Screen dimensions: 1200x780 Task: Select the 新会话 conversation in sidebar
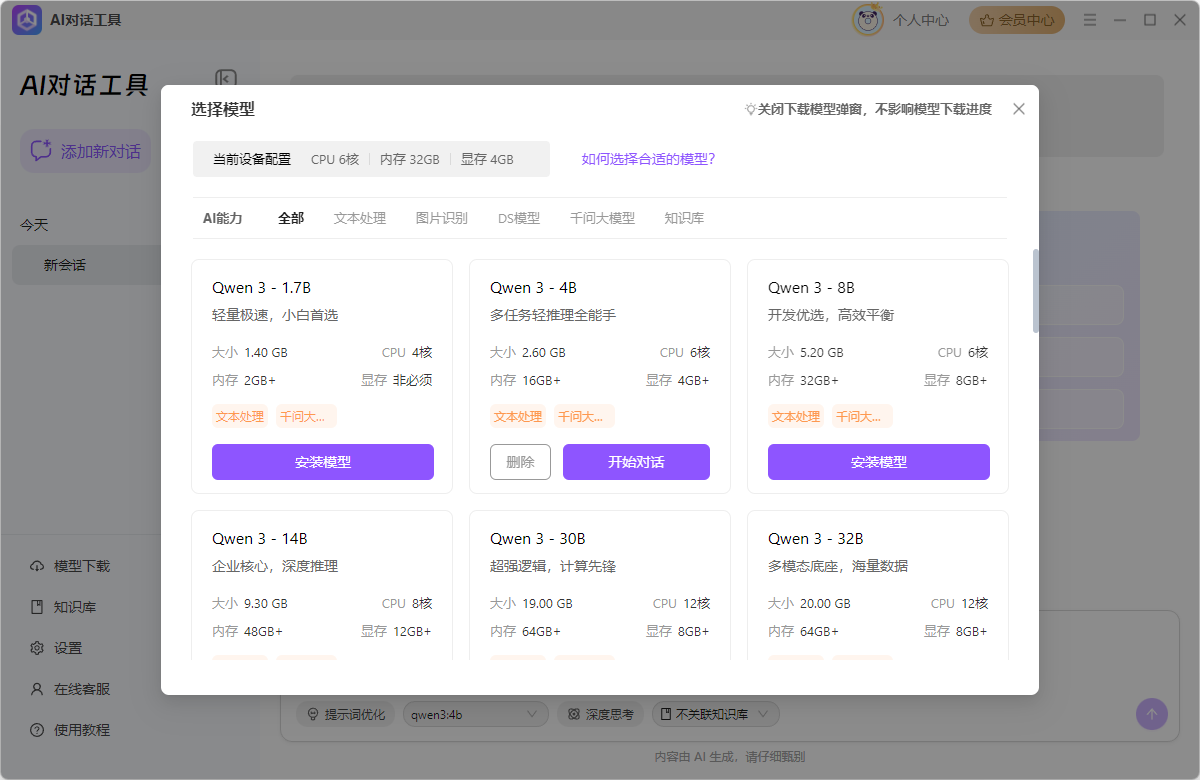pyautogui.click(x=86, y=265)
